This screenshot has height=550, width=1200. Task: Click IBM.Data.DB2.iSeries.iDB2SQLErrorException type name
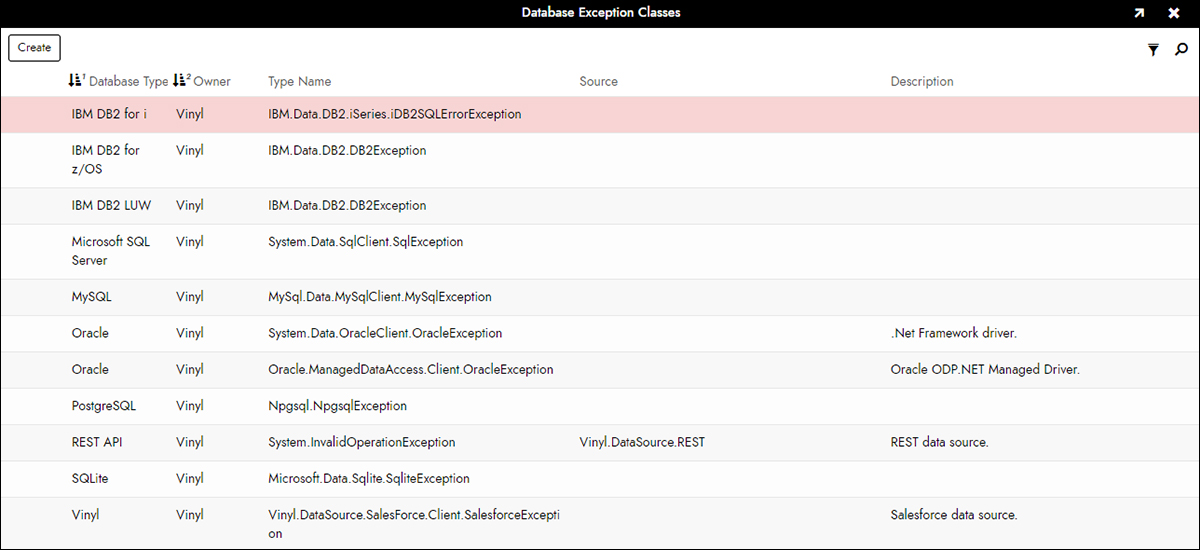point(395,114)
